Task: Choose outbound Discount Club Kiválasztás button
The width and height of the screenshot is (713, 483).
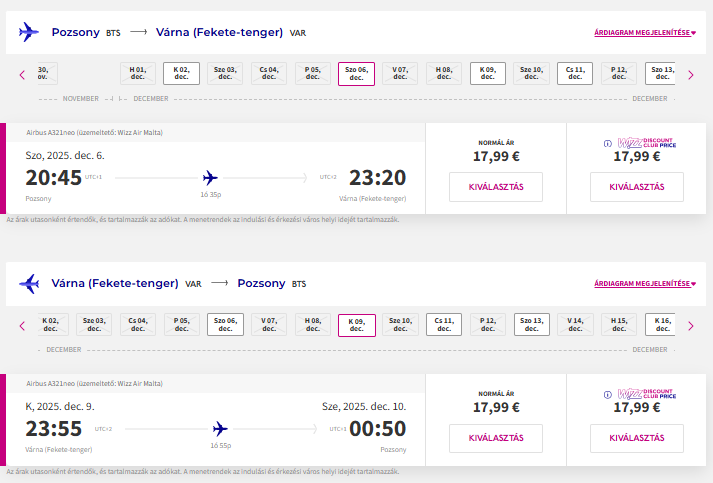Action: pyautogui.click(x=637, y=187)
